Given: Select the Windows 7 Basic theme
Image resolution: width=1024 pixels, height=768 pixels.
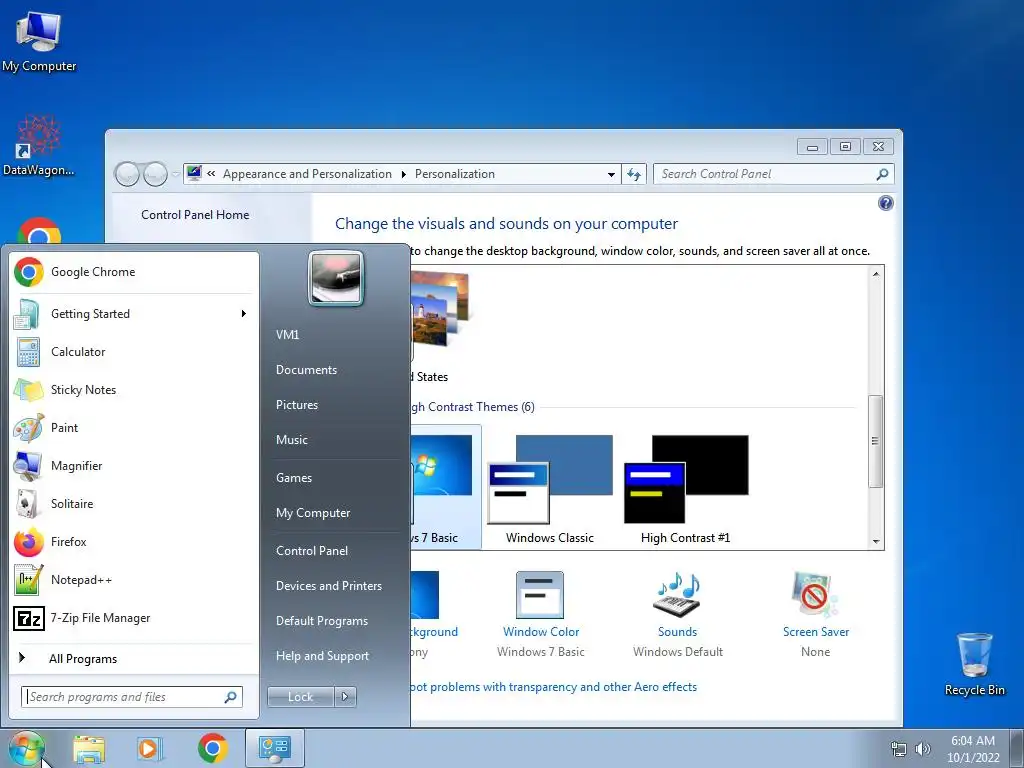Looking at the screenshot, I should point(446,488).
